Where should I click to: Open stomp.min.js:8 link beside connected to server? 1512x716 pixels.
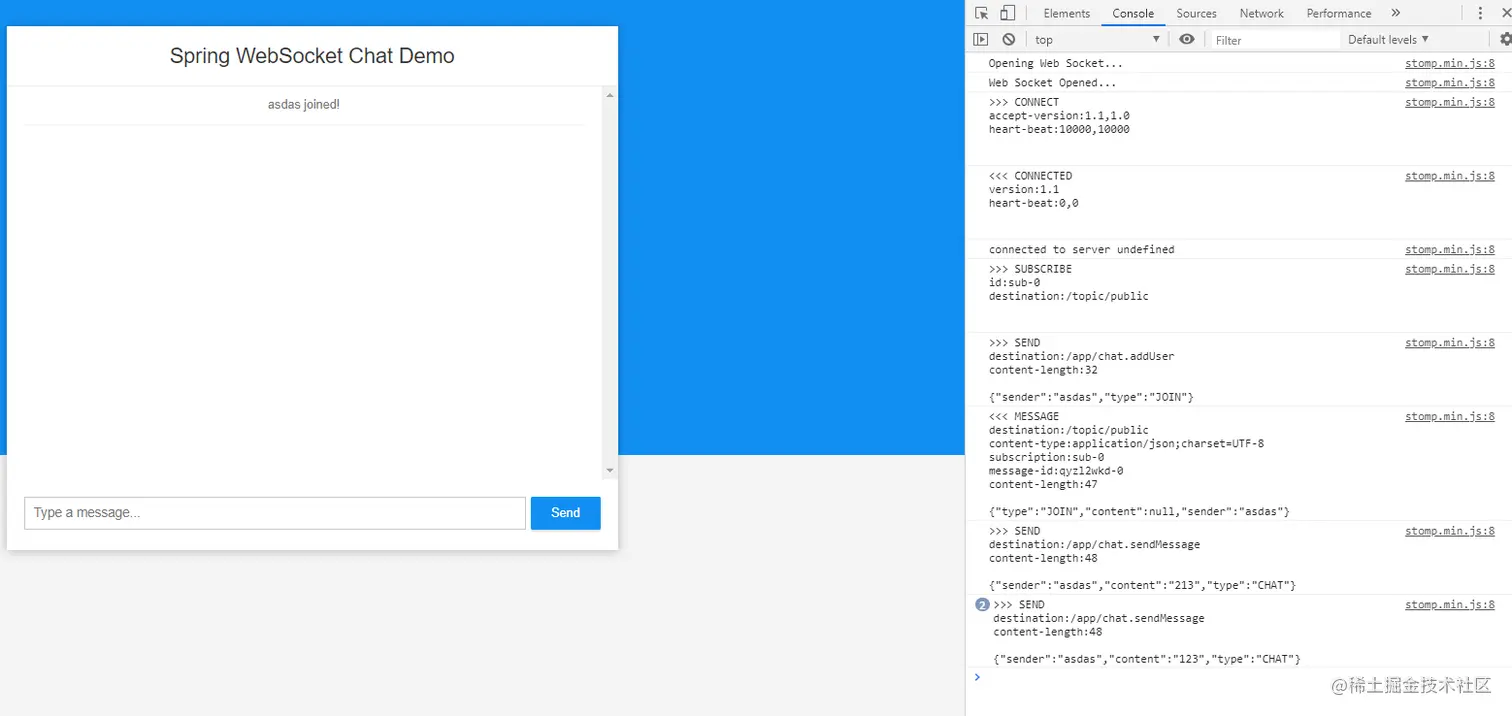pos(1450,250)
